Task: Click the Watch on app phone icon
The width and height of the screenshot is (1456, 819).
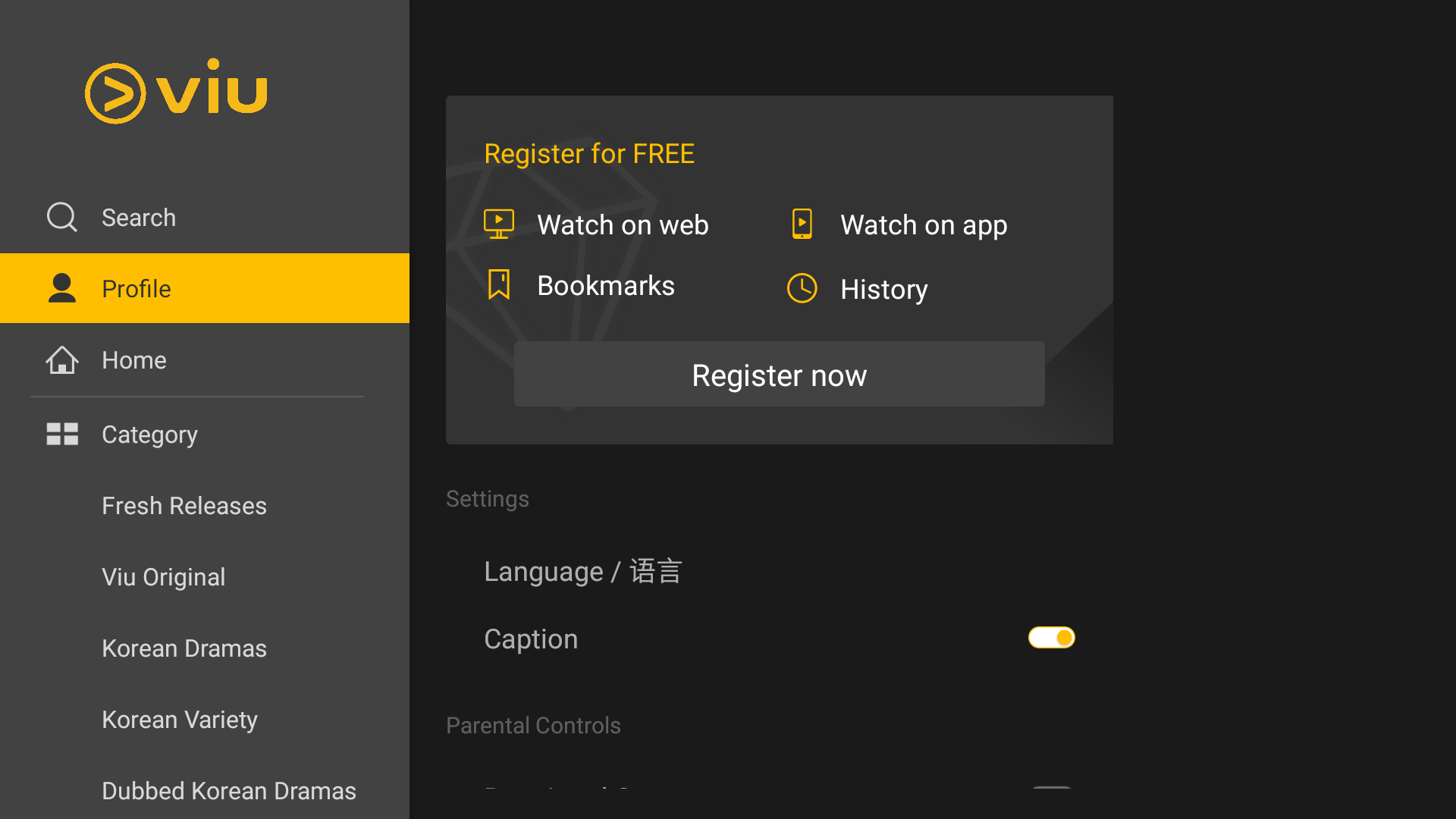Action: (802, 224)
